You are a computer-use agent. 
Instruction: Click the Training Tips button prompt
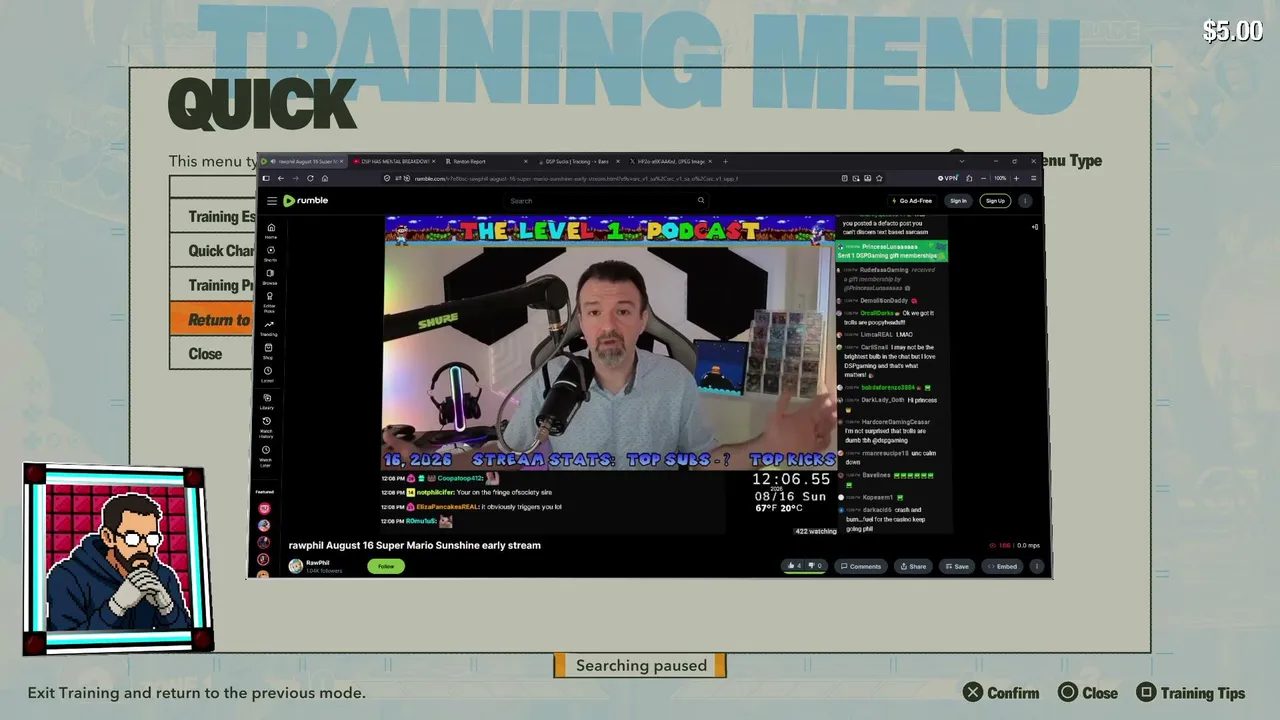tap(1191, 693)
